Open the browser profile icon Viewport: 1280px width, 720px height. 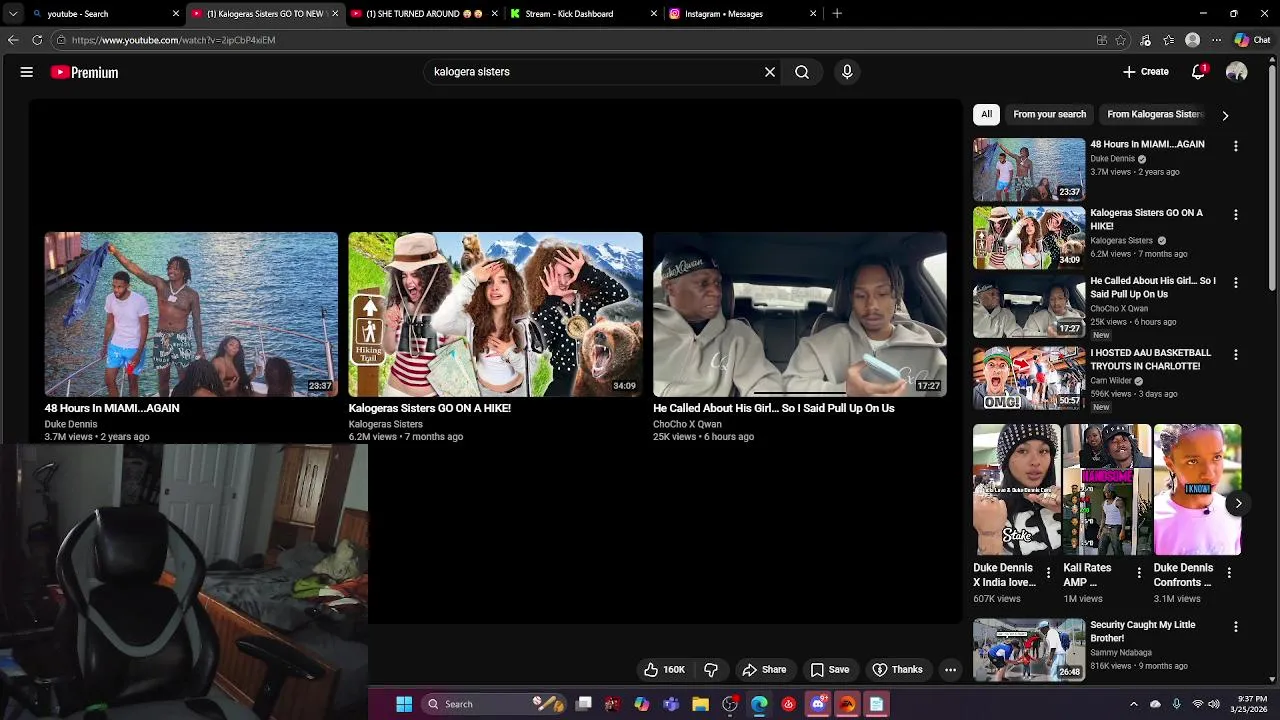(1192, 40)
